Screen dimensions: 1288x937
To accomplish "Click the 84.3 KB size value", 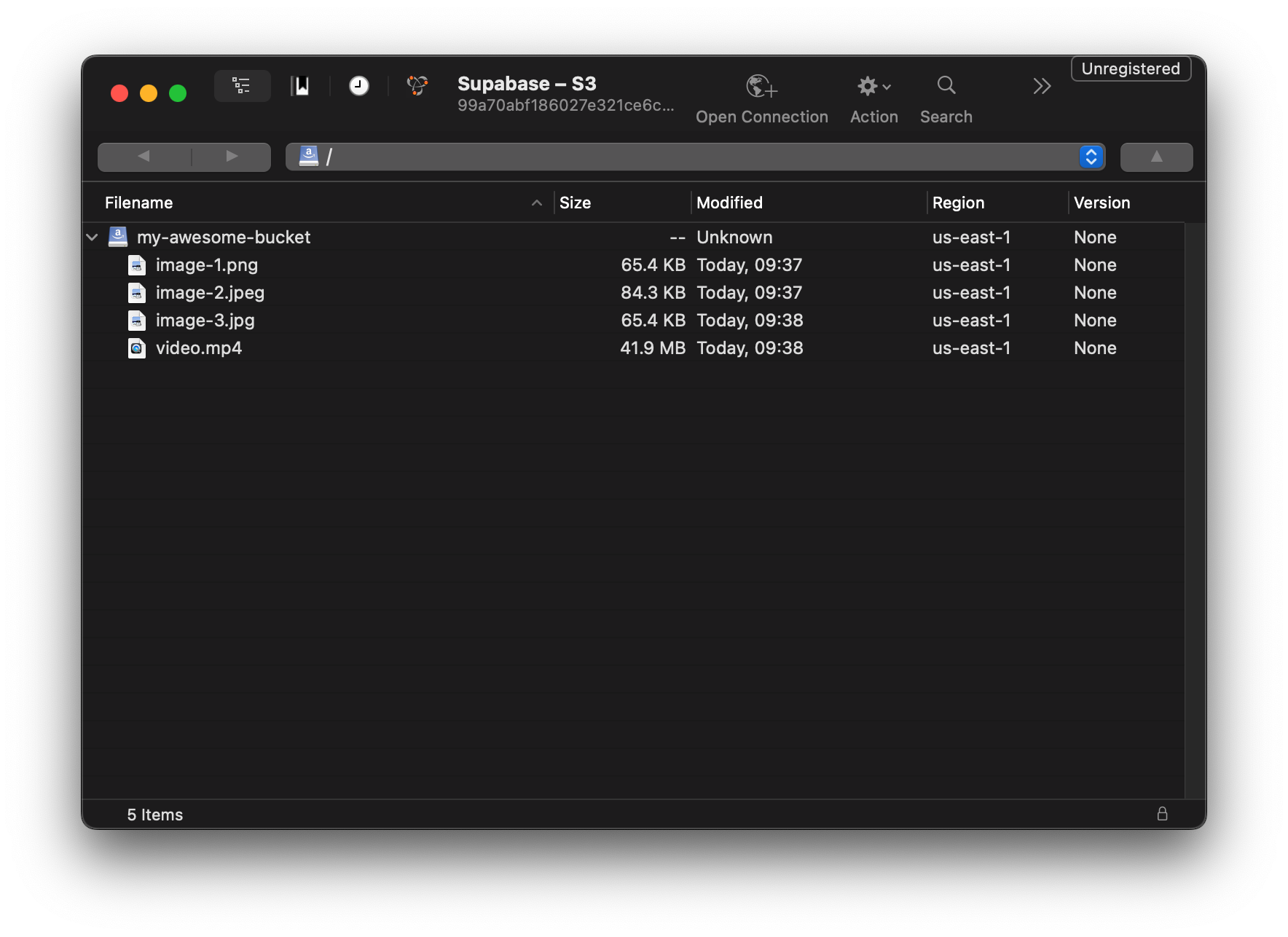I will click(653, 293).
